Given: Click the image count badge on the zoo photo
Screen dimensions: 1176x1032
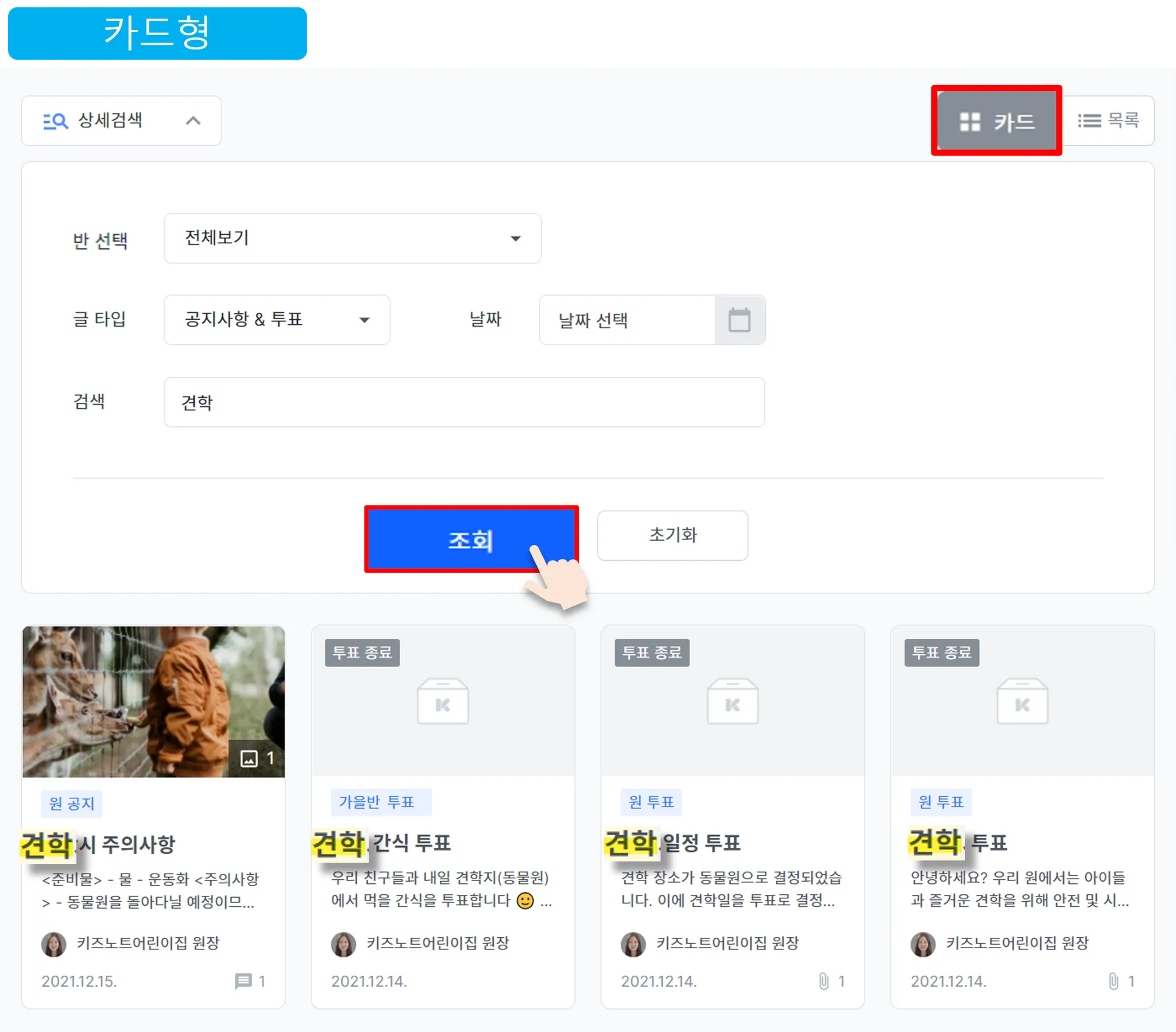Looking at the screenshot, I should [x=257, y=758].
